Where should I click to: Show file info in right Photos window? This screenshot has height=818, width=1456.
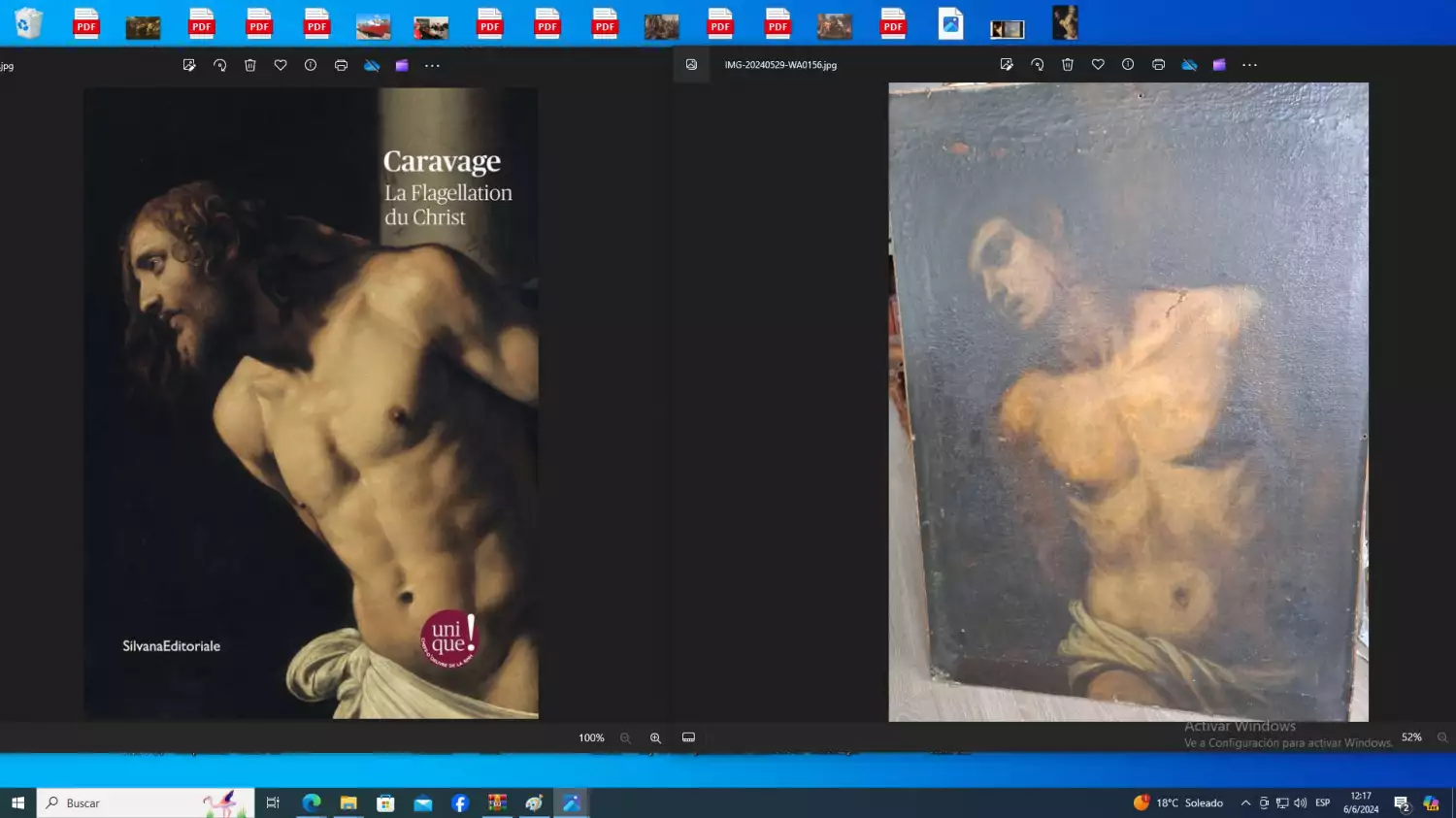[x=1128, y=65]
